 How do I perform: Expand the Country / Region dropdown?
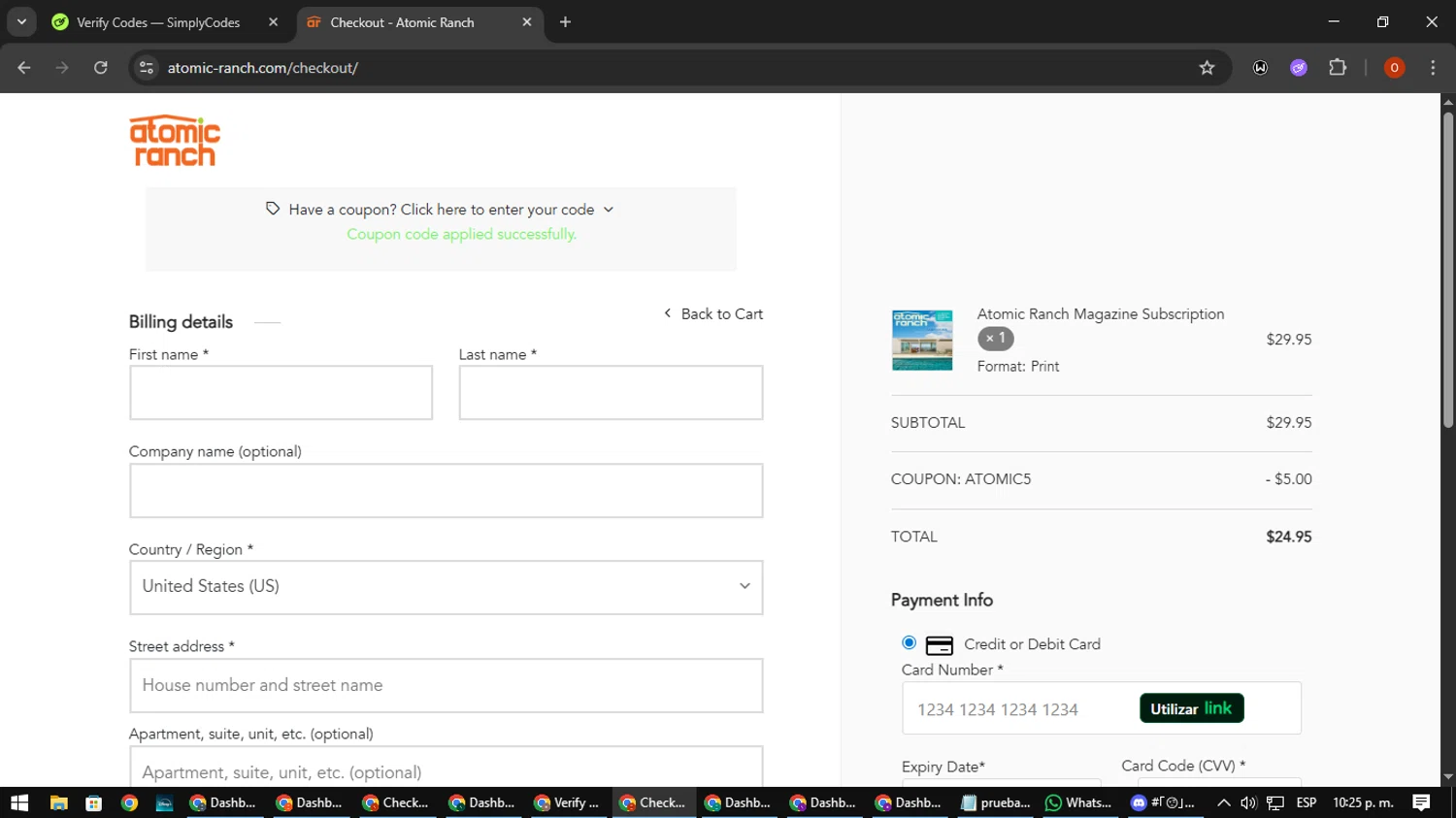[446, 587]
